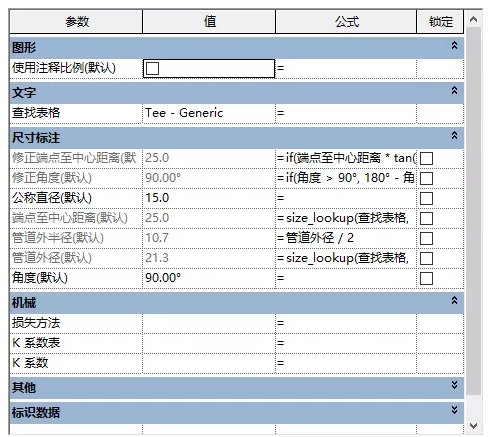Click the scrollbar down arrow
This screenshot has height=437, width=495.
tap(473, 426)
